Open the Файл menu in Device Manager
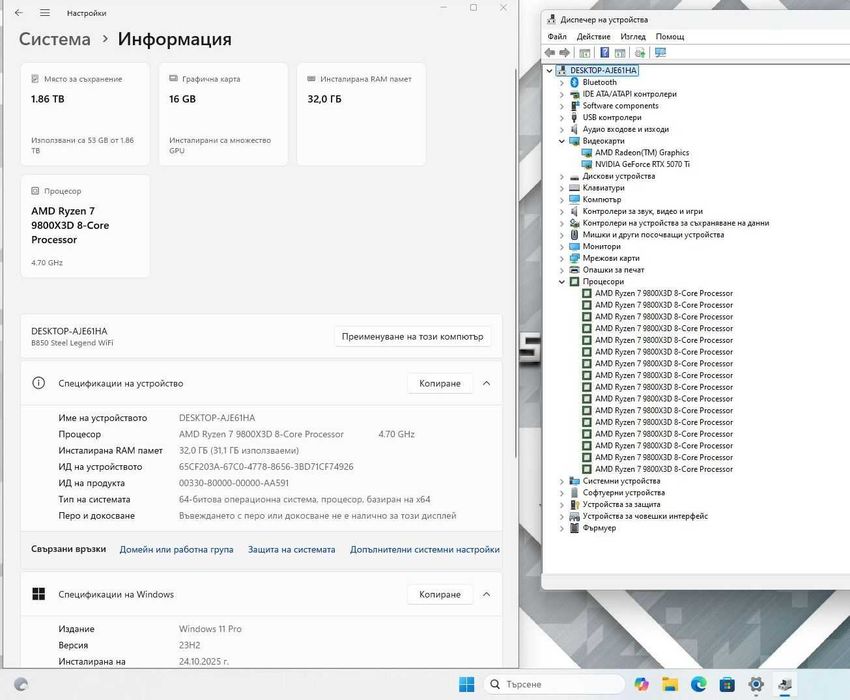Viewport: 850px width, 700px height. click(x=557, y=36)
